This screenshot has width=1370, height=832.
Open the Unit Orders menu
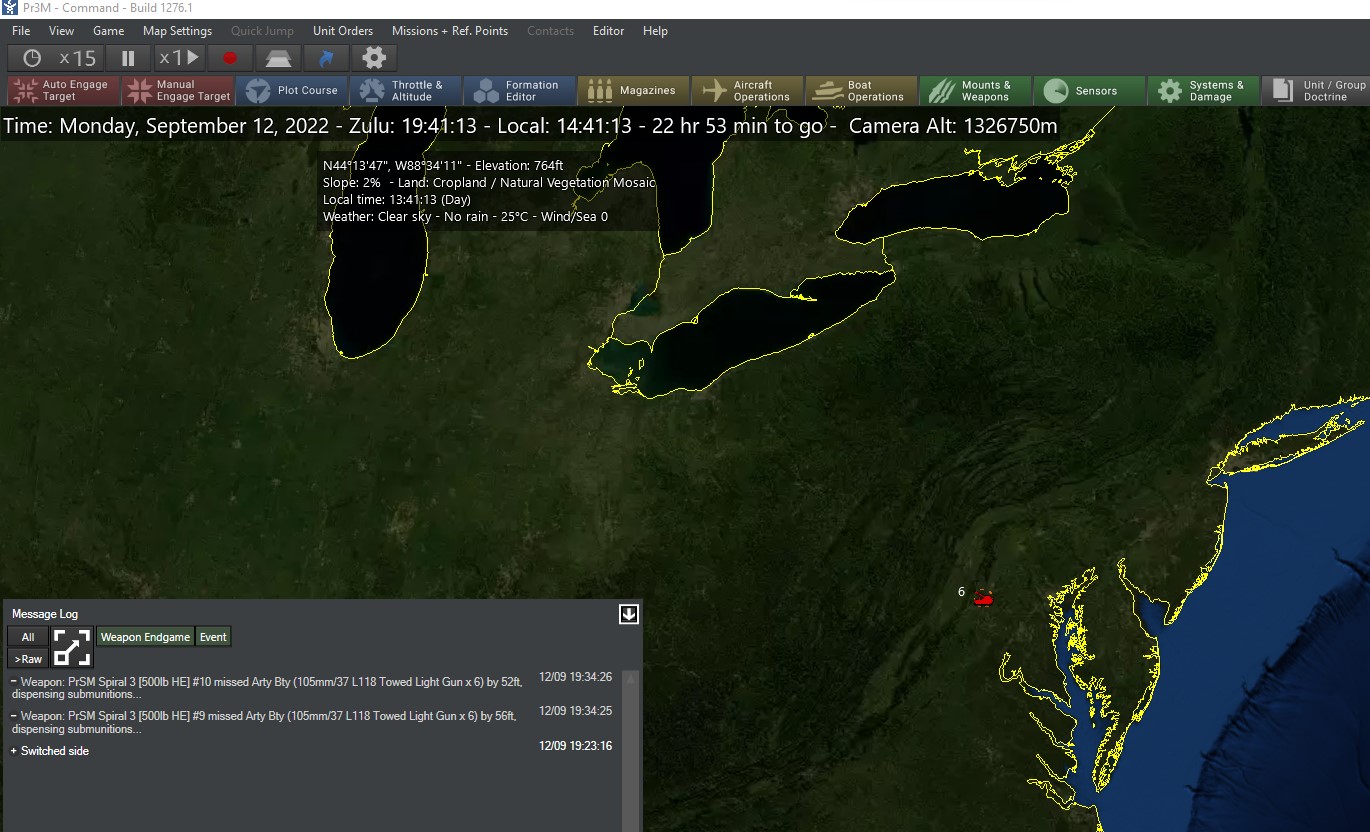(x=343, y=30)
